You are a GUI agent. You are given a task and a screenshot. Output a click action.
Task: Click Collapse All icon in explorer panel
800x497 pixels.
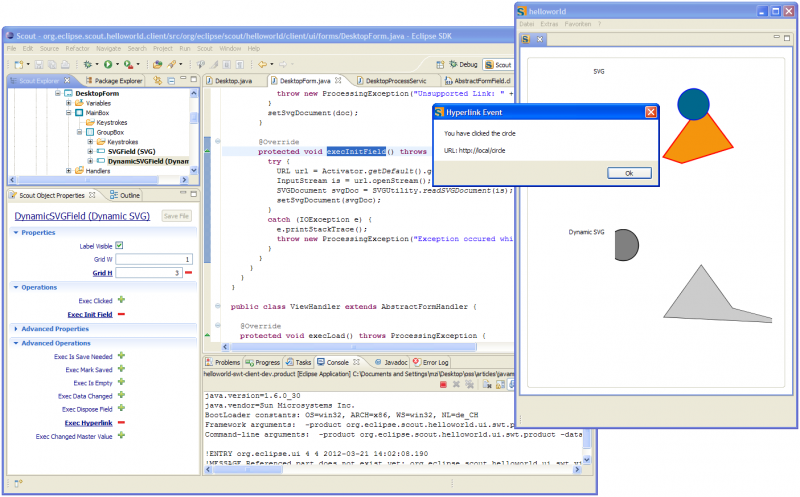(x=171, y=81)
